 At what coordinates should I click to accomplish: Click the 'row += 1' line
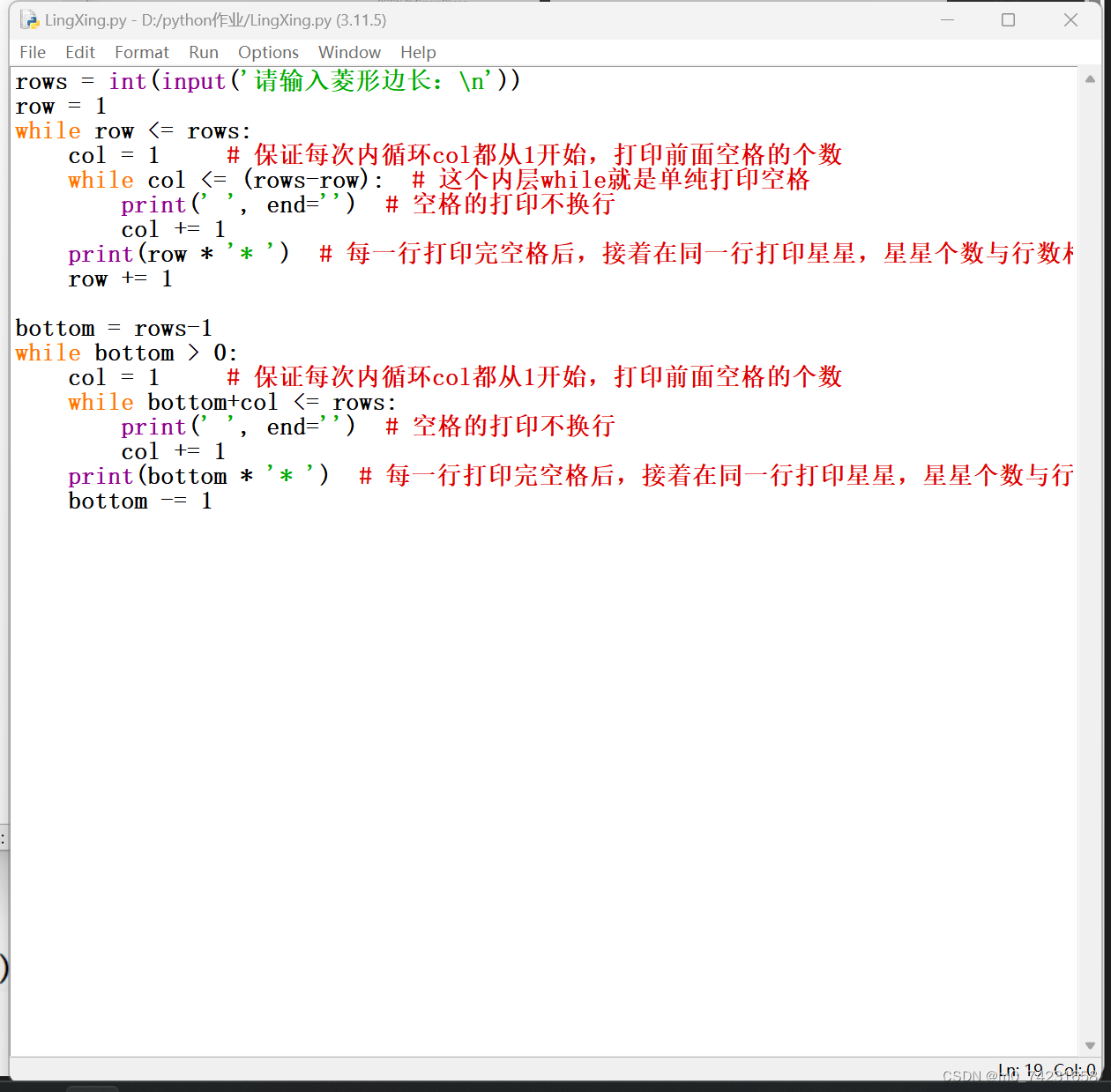121,279
